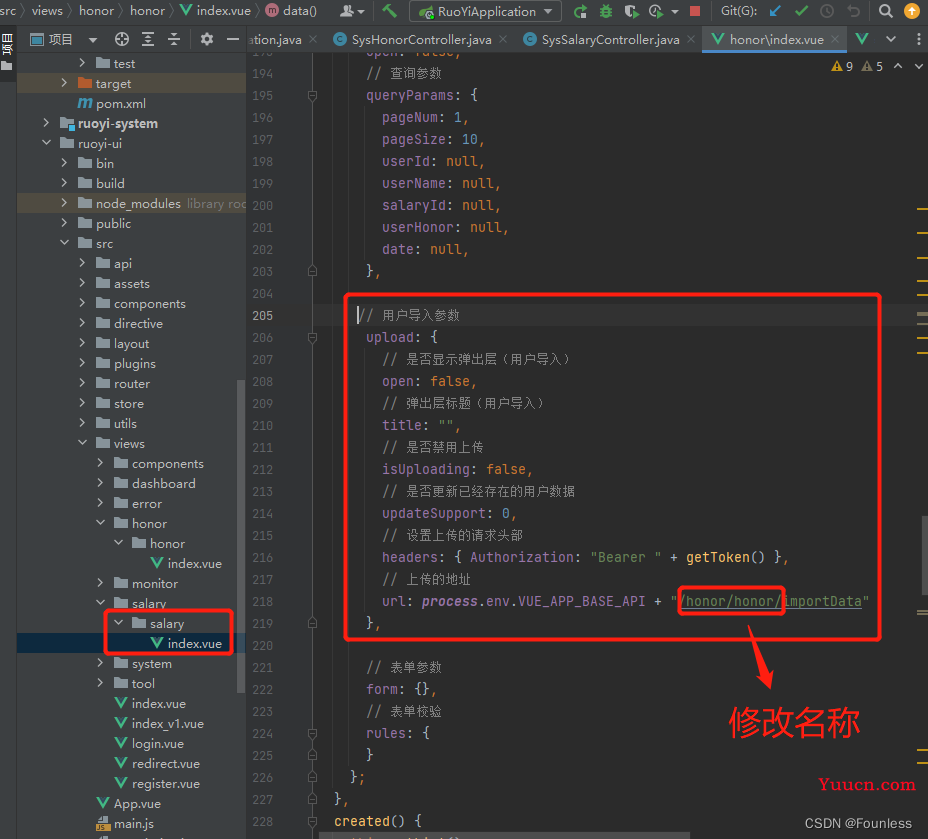The height and width of the screenshot is (839, 928).
Task: Start debugging with the bug icon
Action: [x=606, y=11]
